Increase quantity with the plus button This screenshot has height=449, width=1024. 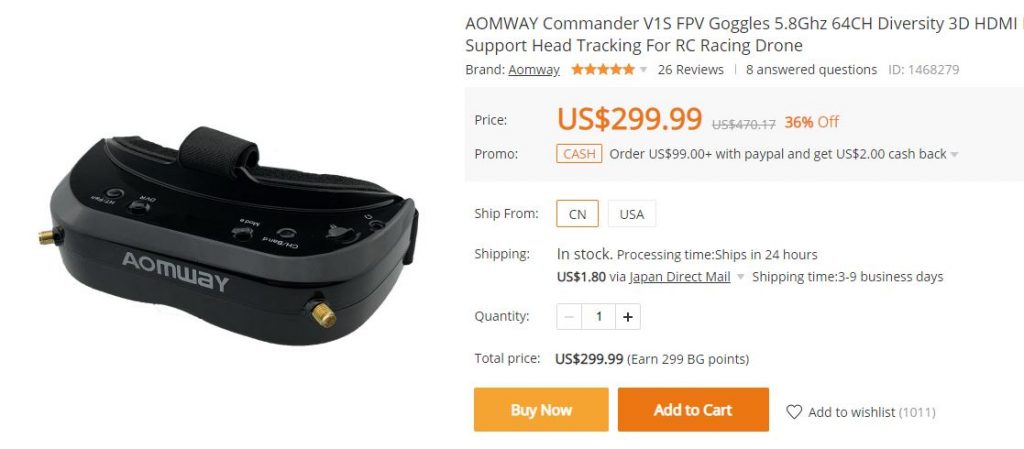click(x=628, y=317)
